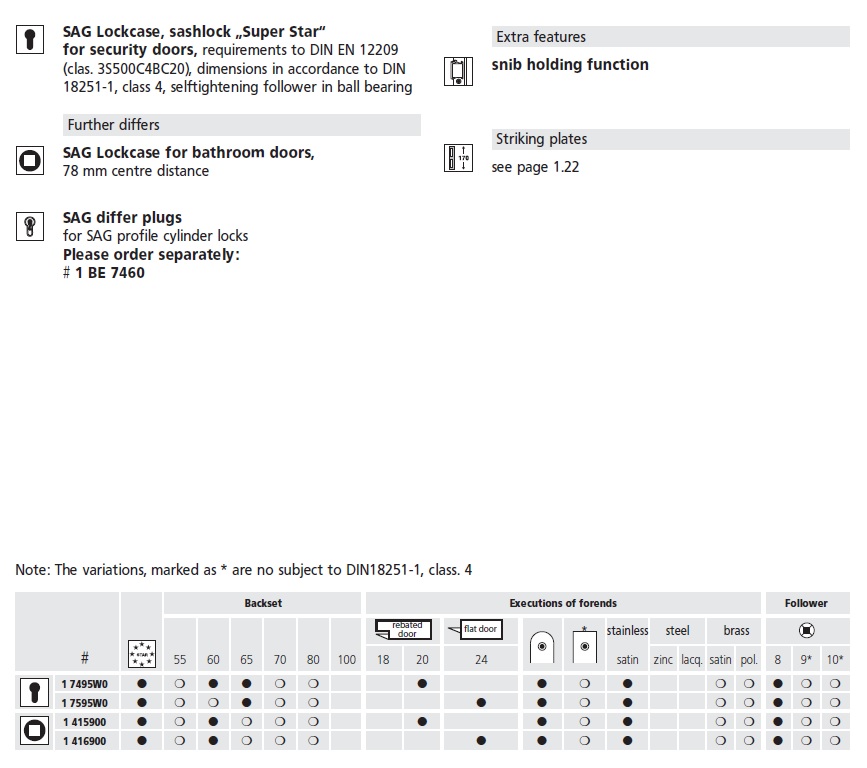Click "78 mm centre distance" text
This screenshot has height=768, width=867.
click(x=136, y=171)
